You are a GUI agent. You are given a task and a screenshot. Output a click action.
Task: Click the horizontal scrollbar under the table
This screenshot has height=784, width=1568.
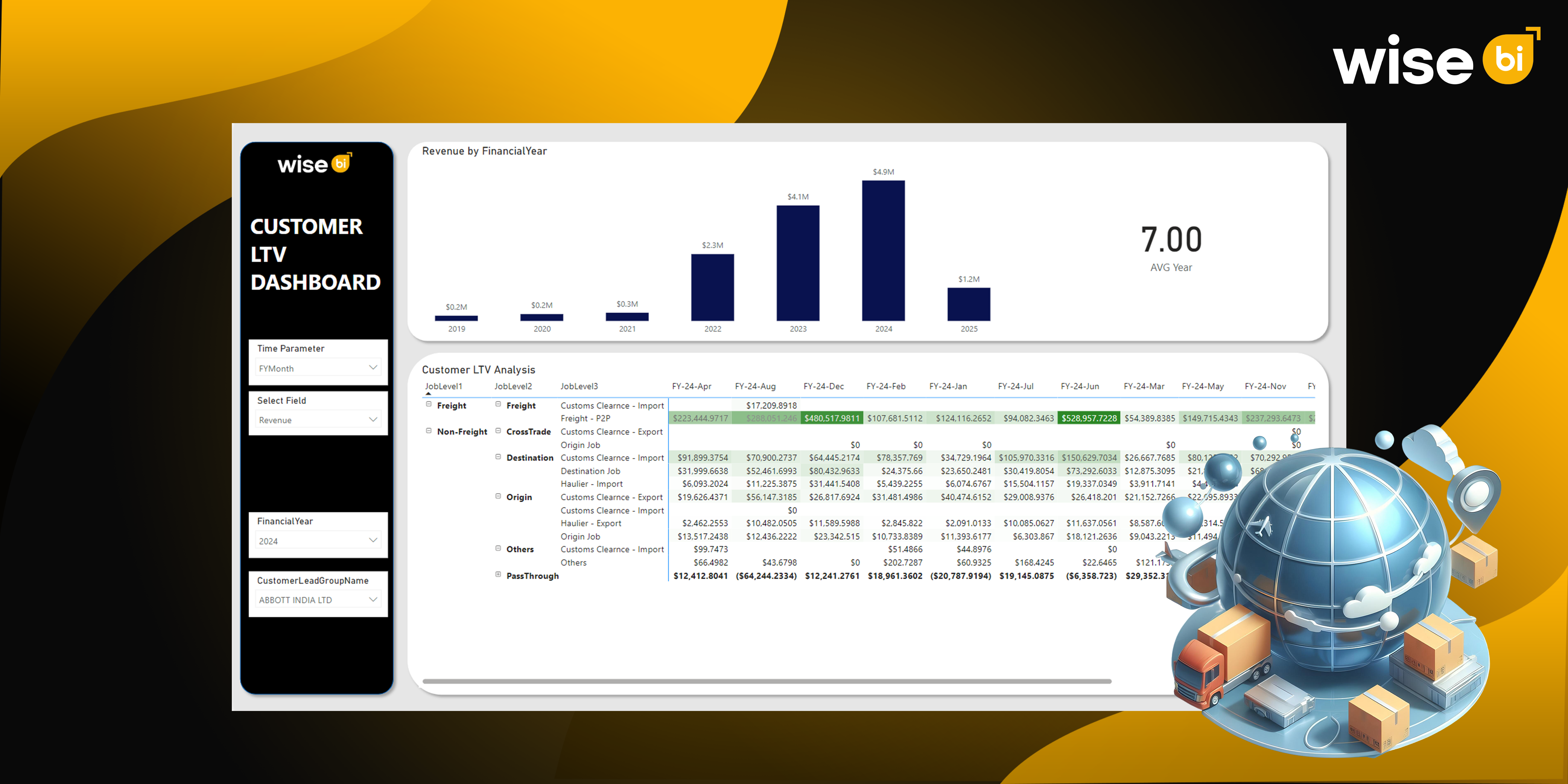767,681
